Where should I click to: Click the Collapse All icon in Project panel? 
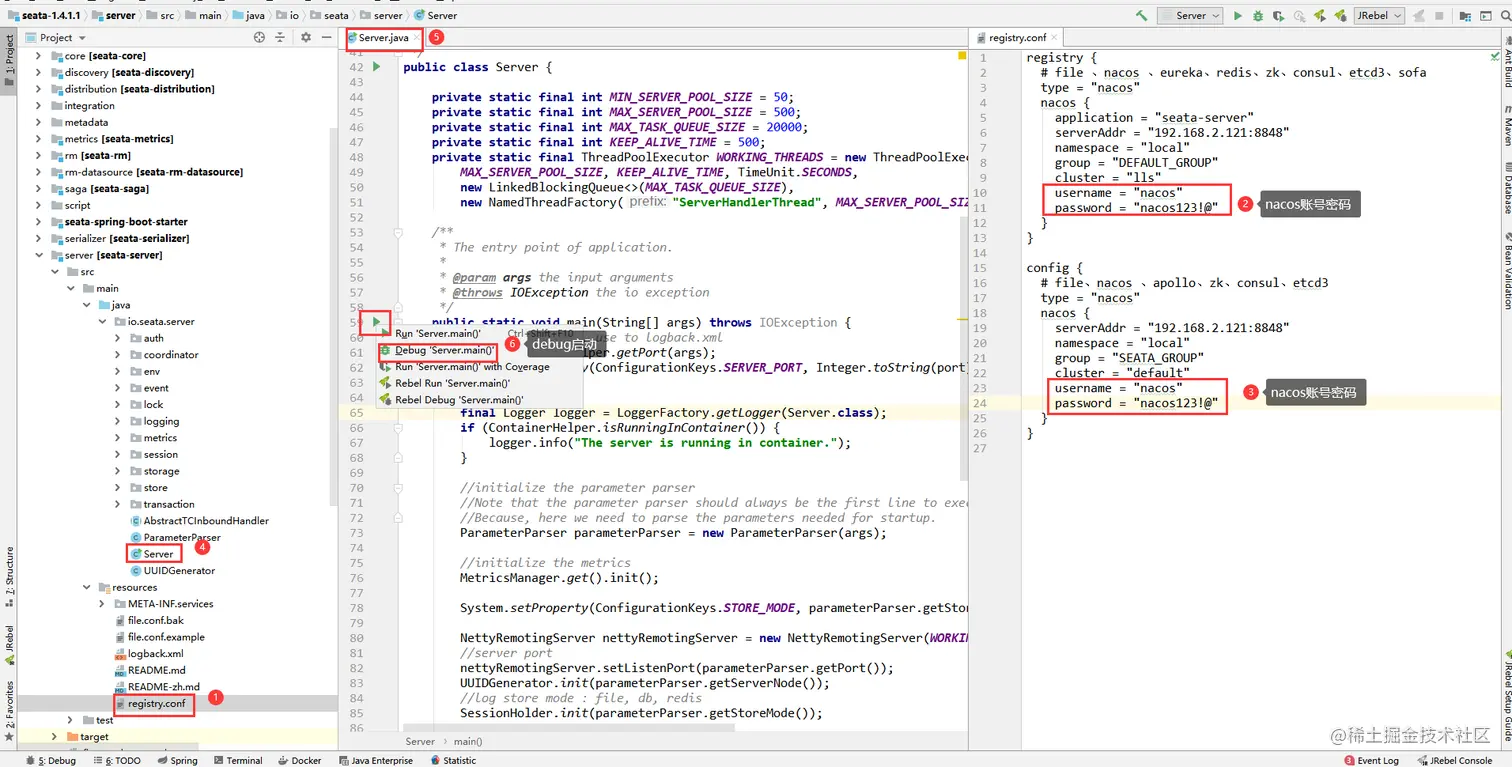(x=282, y=37)
